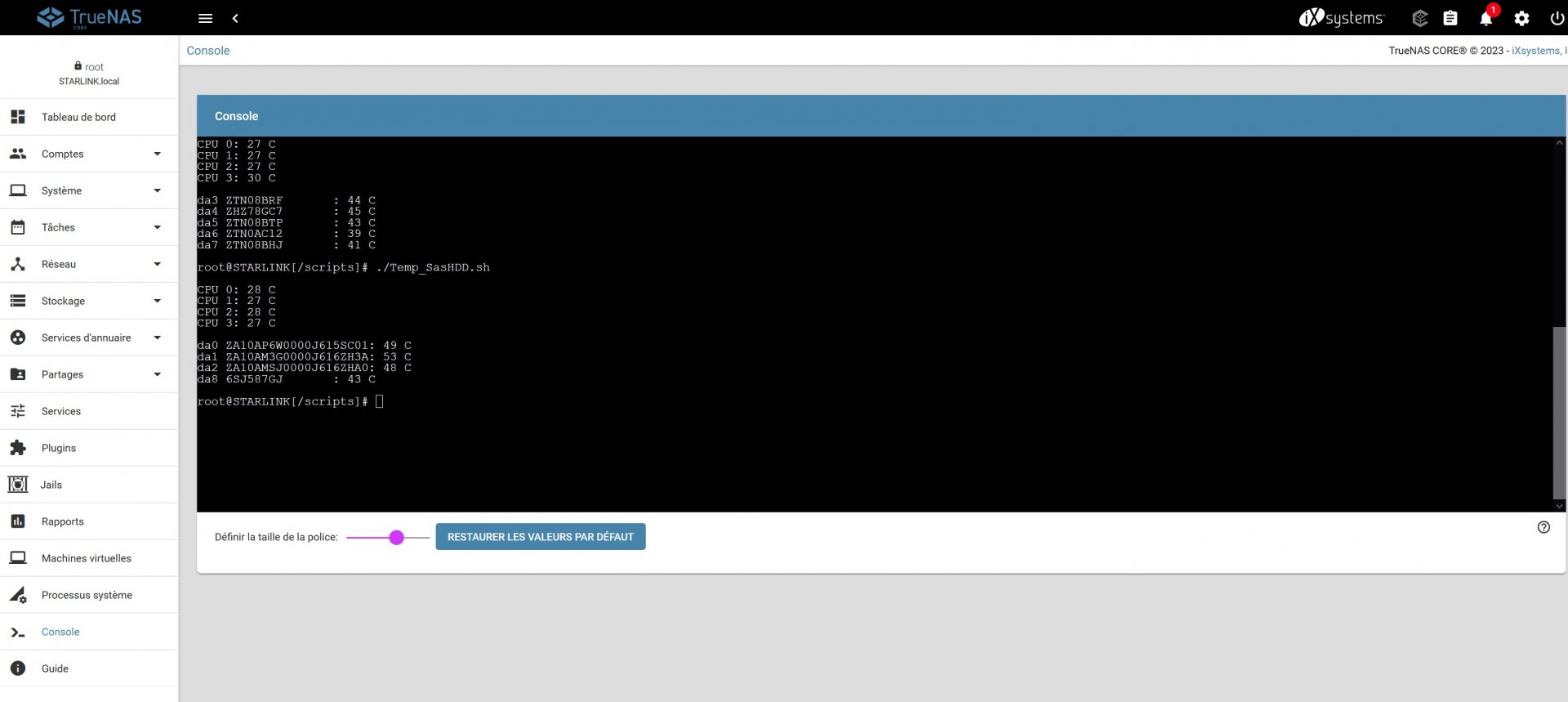Image resolution: width=1568 pixels, height=702 pixels.
Task: Open TrueCommand status icon
Action: (x=1420, y=18)
